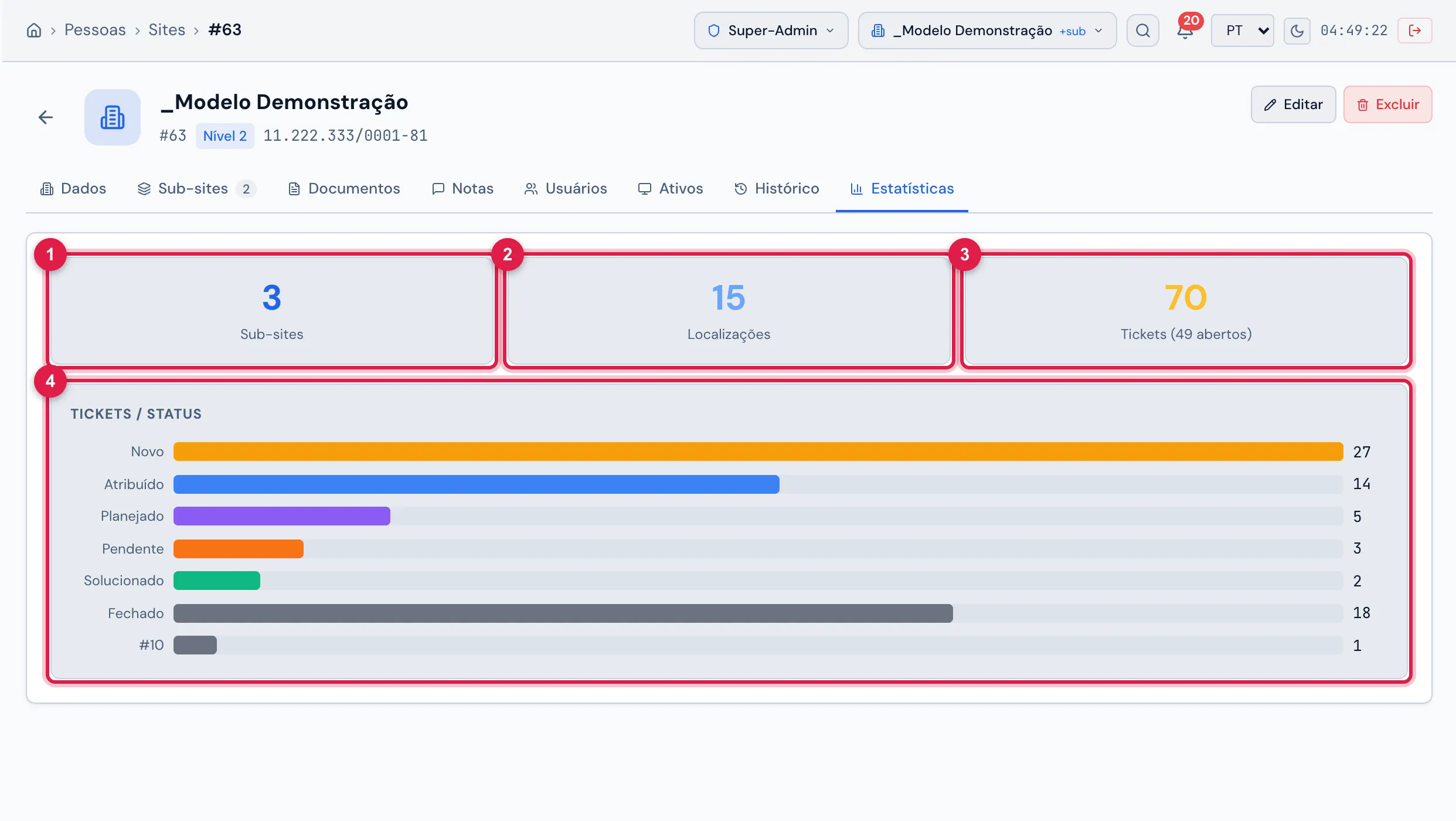Switch to the Ativos tab
This screenshot has height=821, width=1456.
click(670, 189)
